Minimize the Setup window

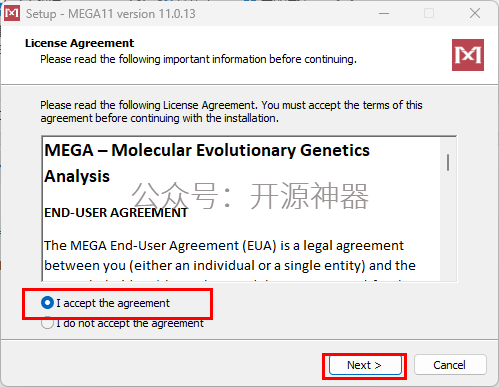tap(384, 13)
